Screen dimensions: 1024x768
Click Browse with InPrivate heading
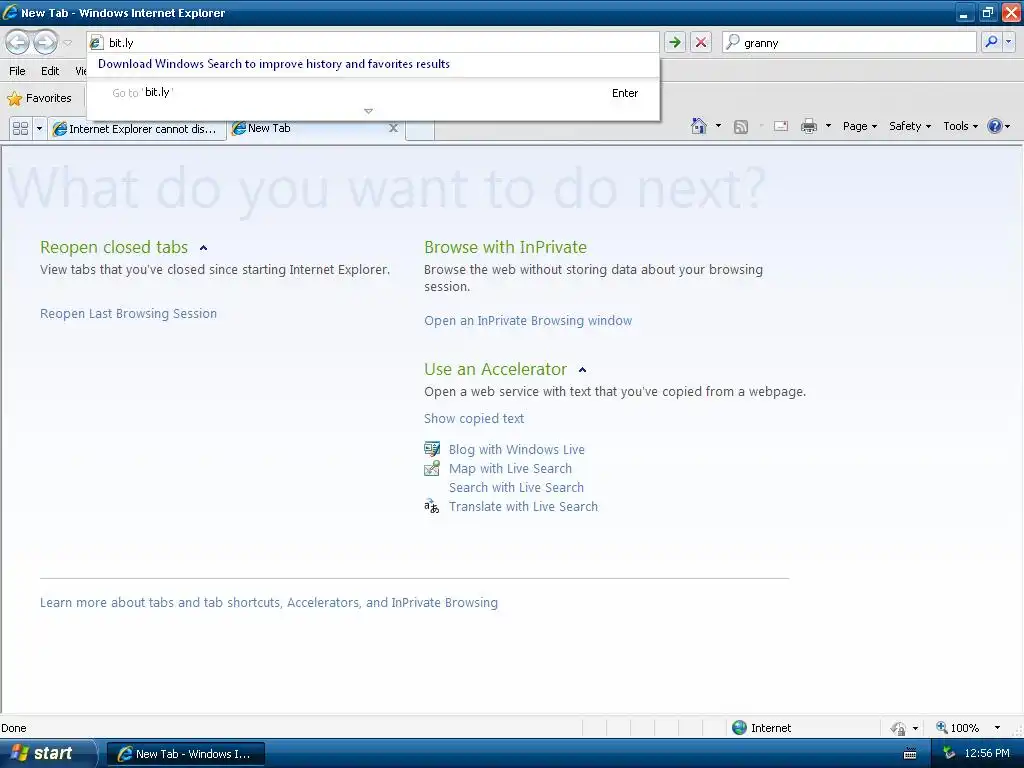coord(505,247)
